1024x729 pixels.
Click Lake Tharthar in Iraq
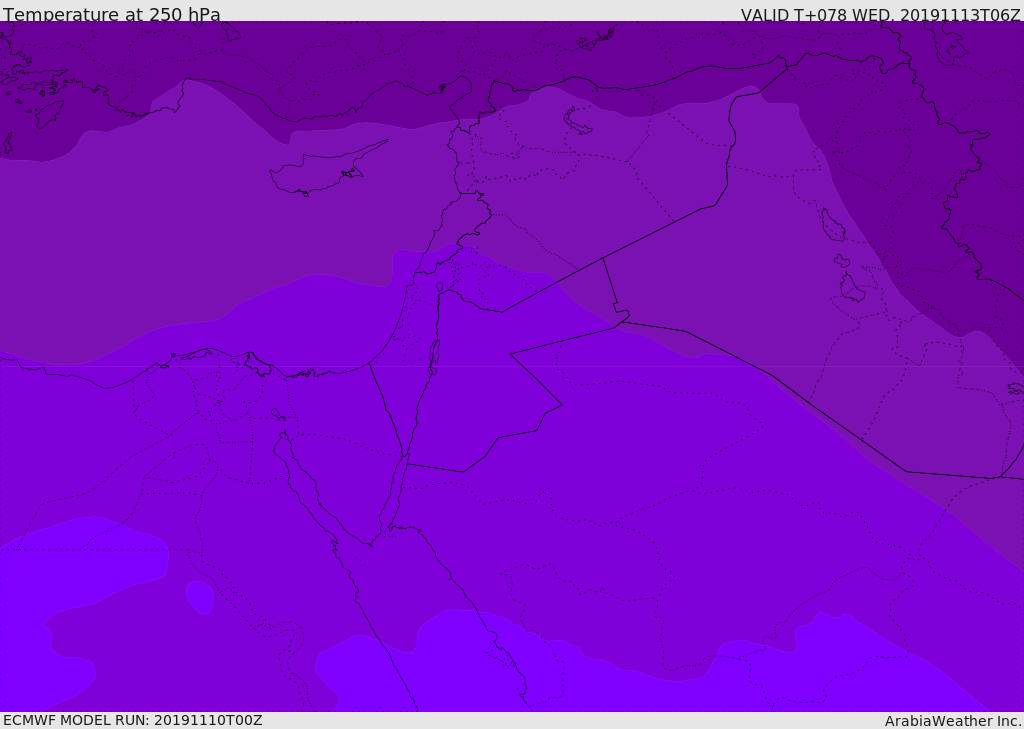832,225
